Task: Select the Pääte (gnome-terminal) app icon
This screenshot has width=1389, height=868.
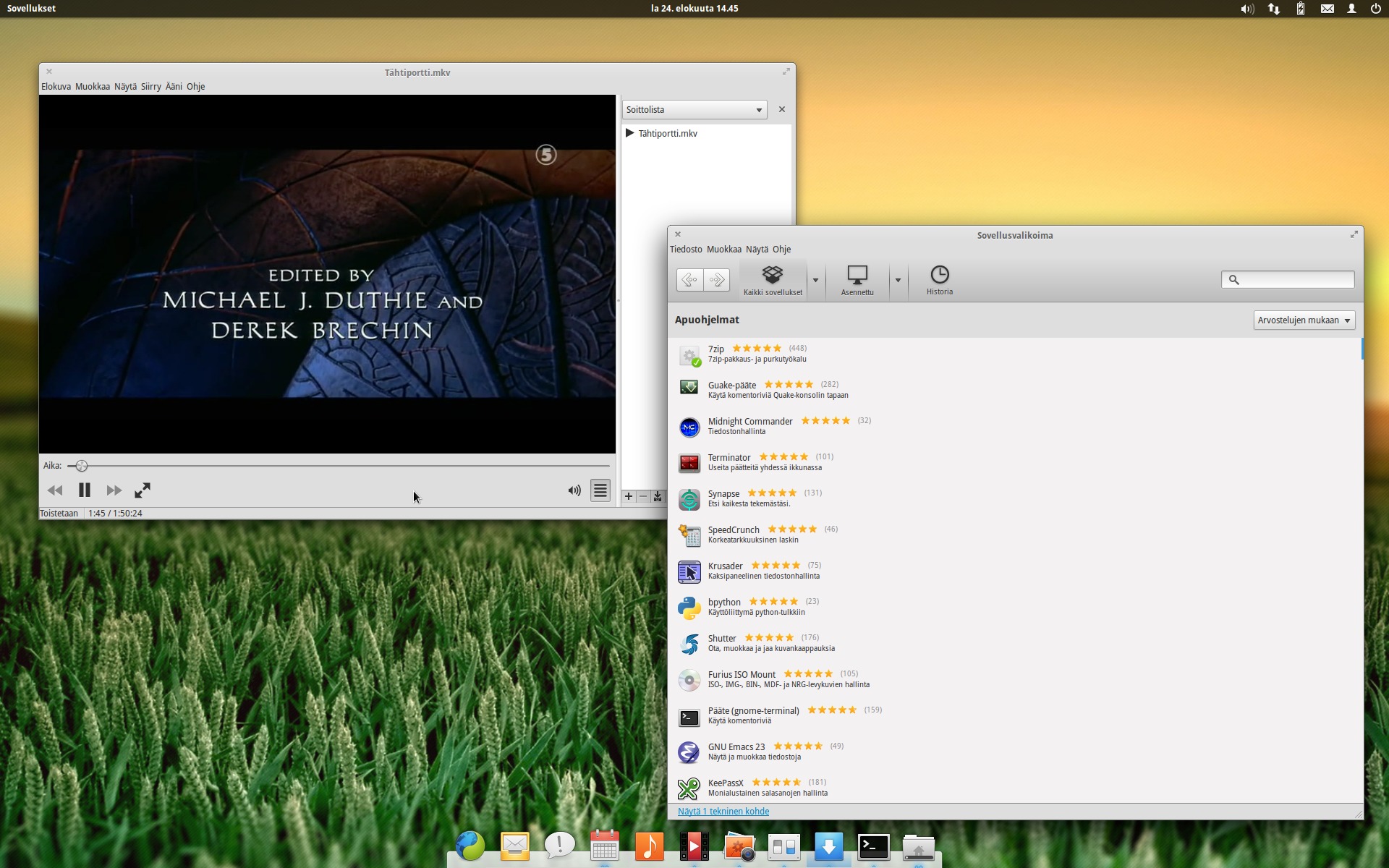Action: click(x=689, y=717)
